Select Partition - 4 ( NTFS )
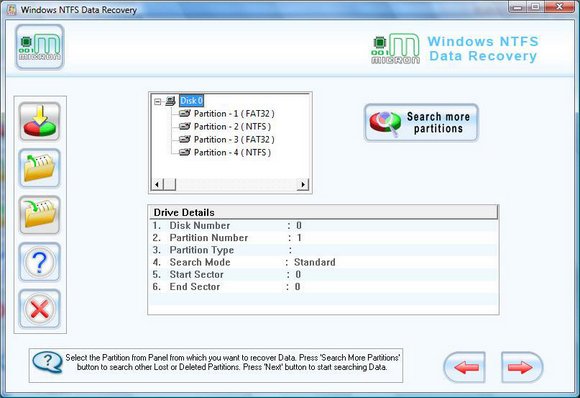This screenshot has width=580, height=398. [x=232, y=152]
